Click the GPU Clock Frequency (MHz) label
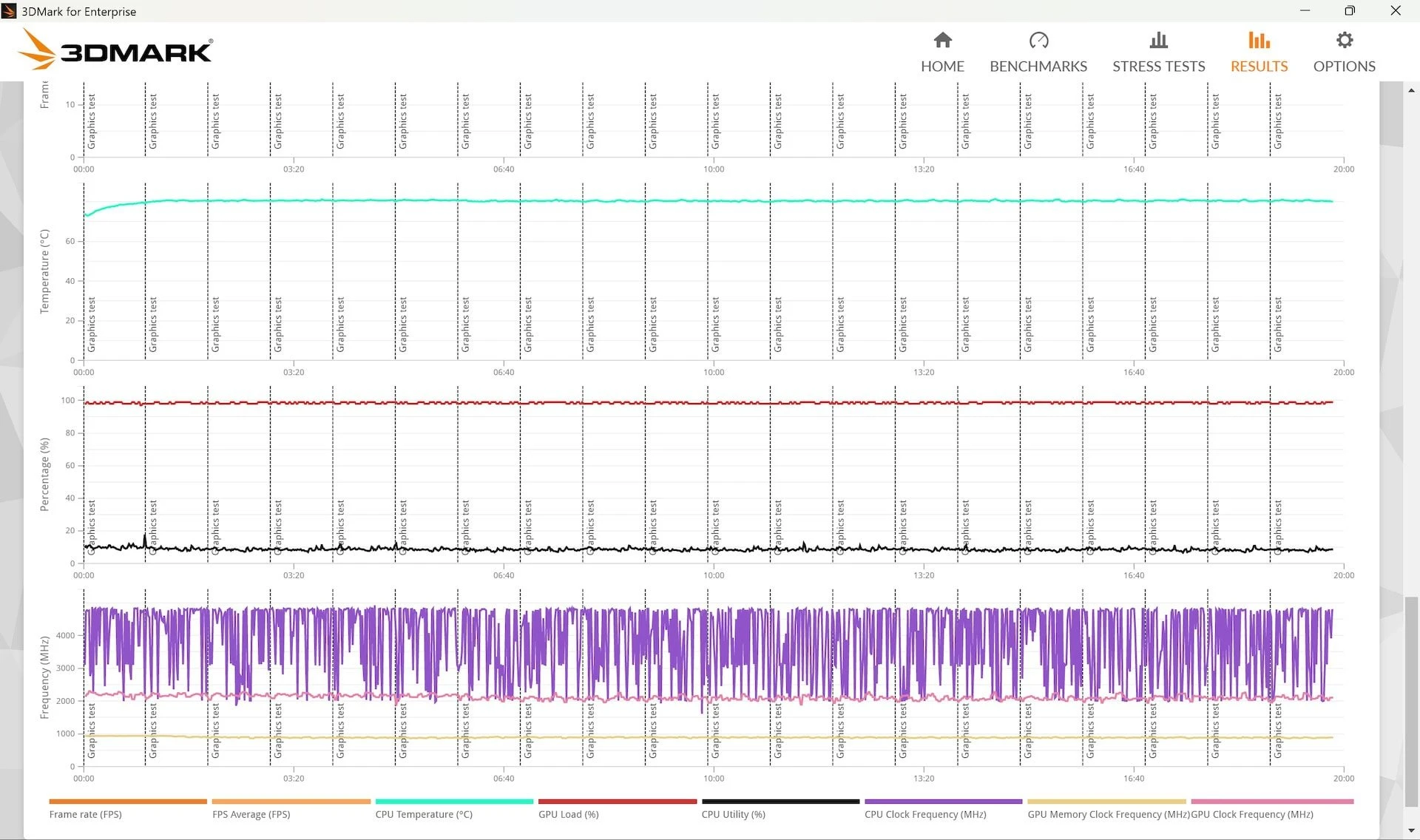Screen dimensions: 1420x840 coord(1252,814)
